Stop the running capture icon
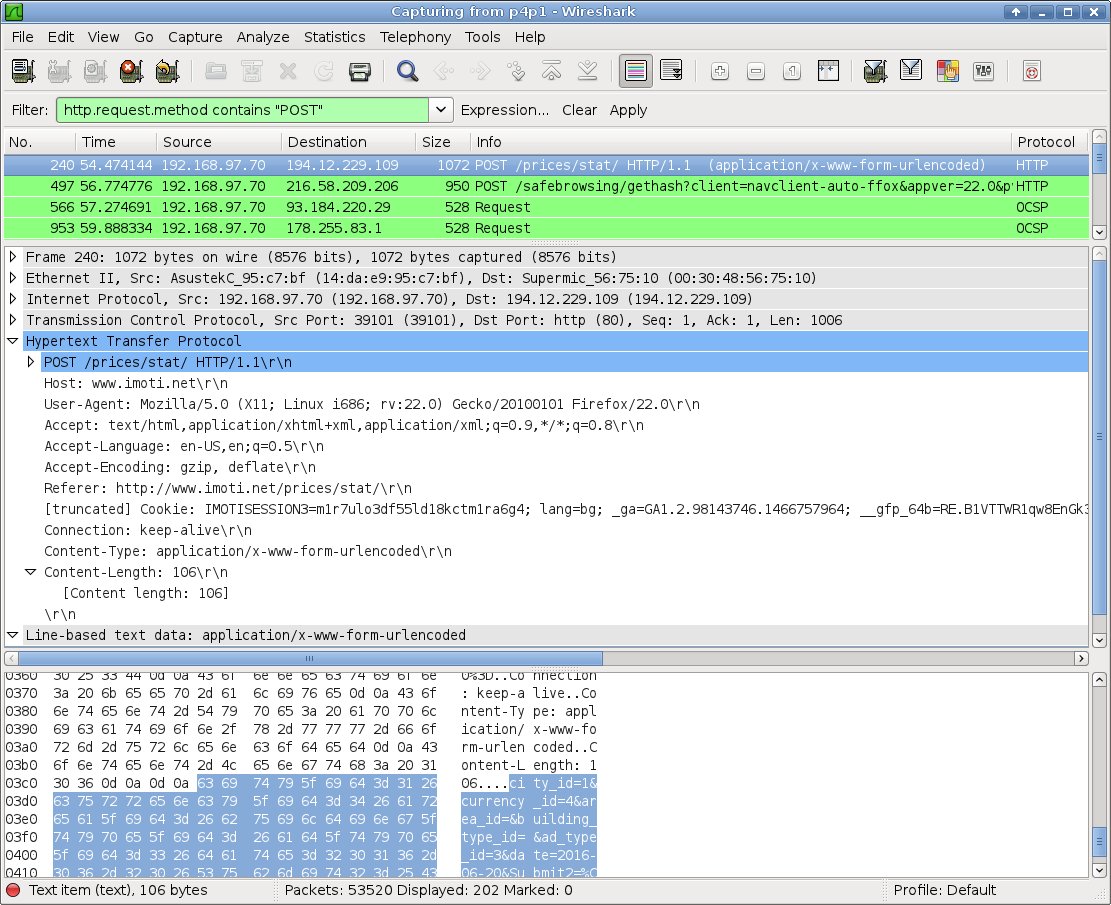Image resolution: width=1111 pixels, height=905 pixels. pyautogui.click(x=131, y=71)
